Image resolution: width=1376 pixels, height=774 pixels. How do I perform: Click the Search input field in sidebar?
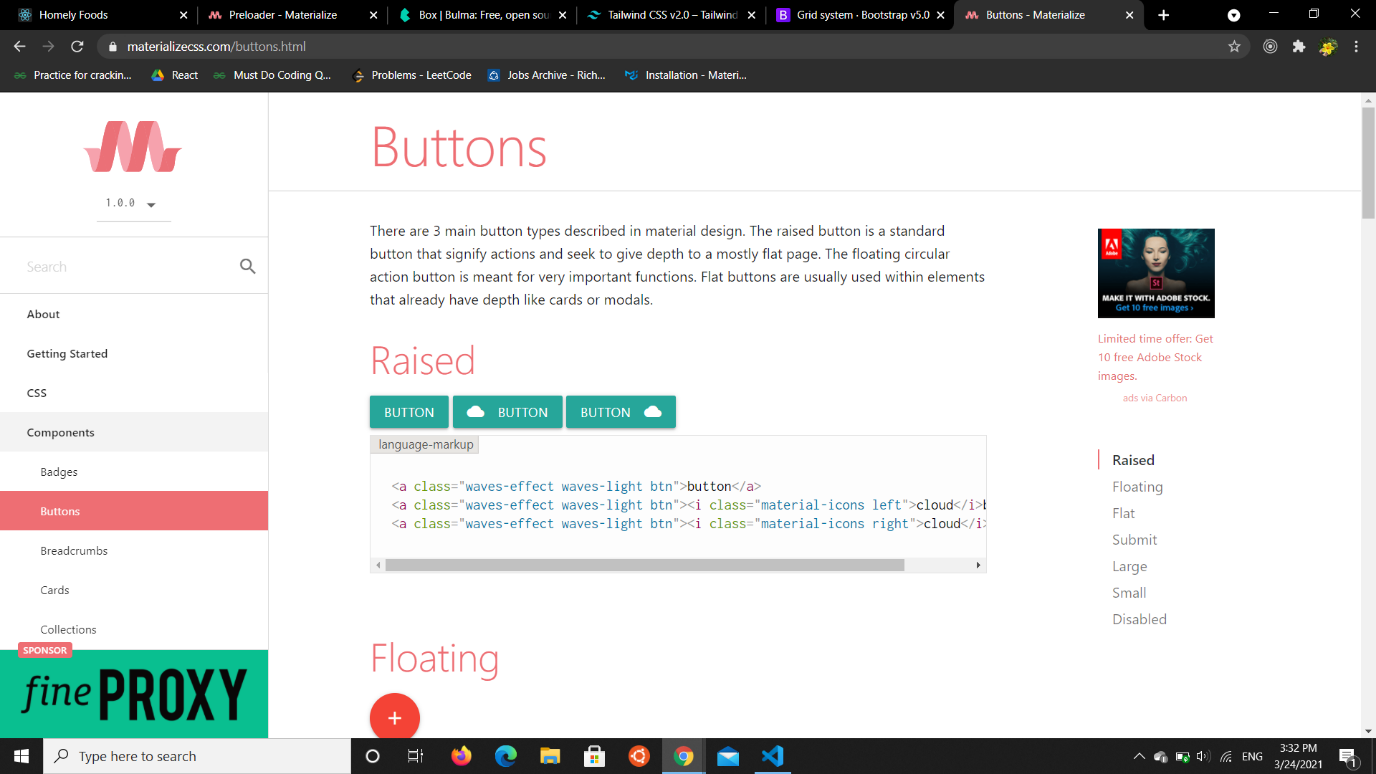point(125,266)
